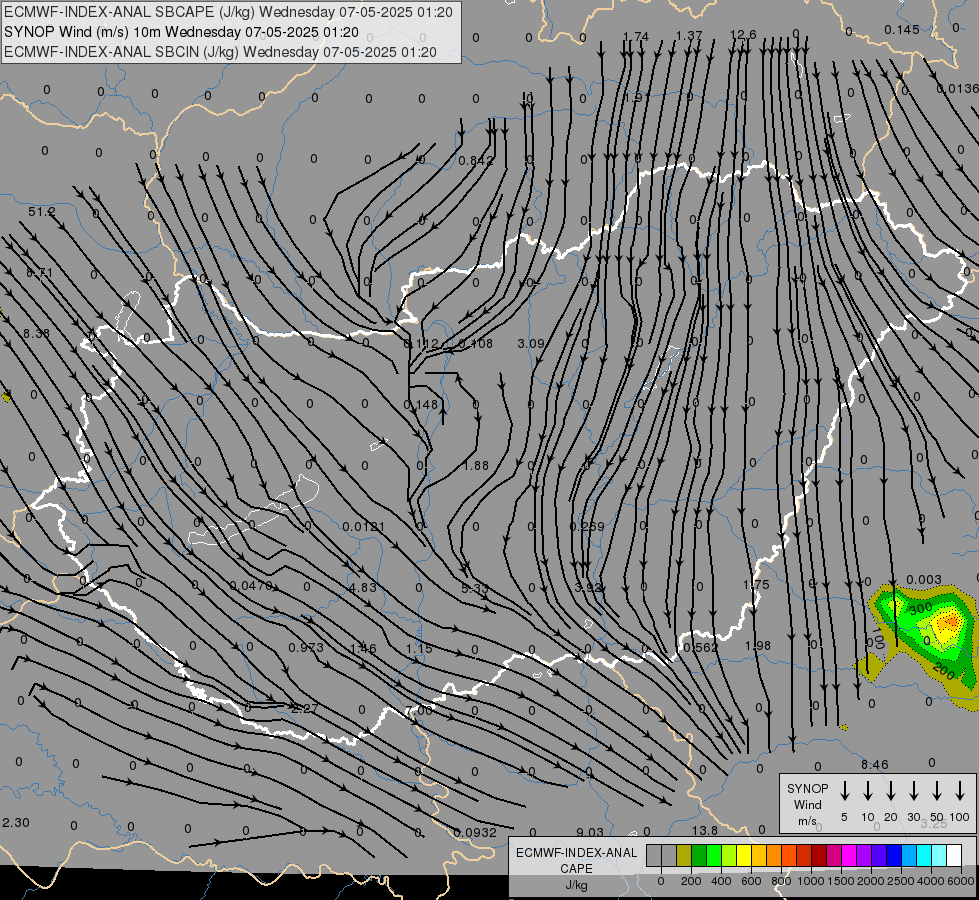Click the SYNOP Wind 10m title line
Viewport: 979px width, 900px height.
click(x=182, y=32)
